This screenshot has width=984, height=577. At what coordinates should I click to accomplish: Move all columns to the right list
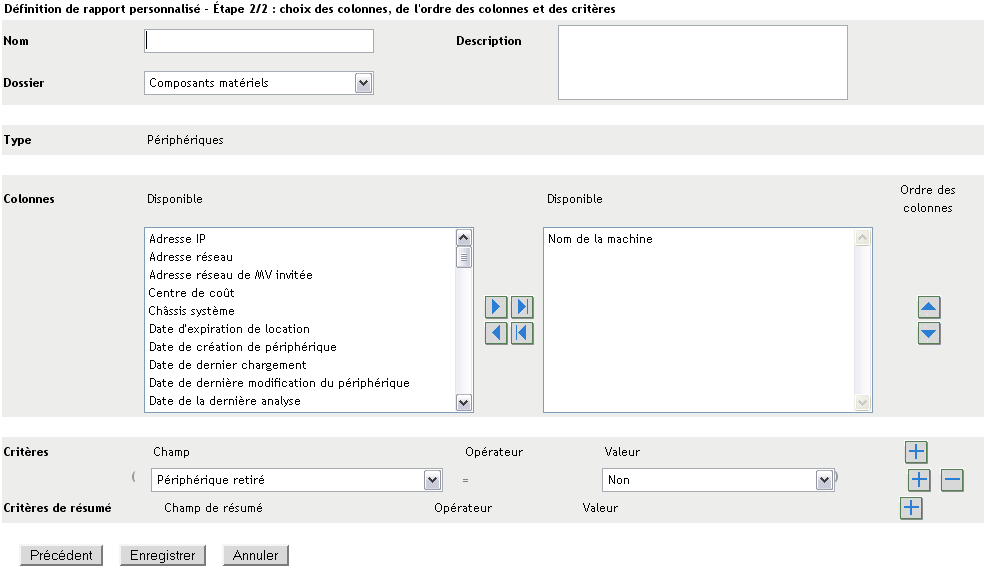(x=522, y=307)
